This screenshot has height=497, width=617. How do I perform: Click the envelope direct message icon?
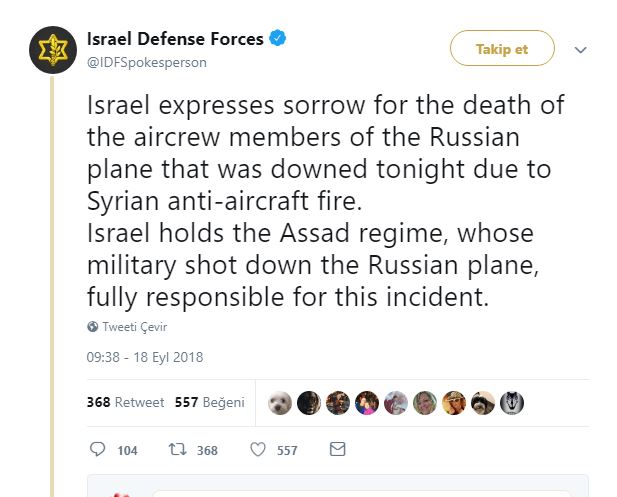click(x=337, y=450)
